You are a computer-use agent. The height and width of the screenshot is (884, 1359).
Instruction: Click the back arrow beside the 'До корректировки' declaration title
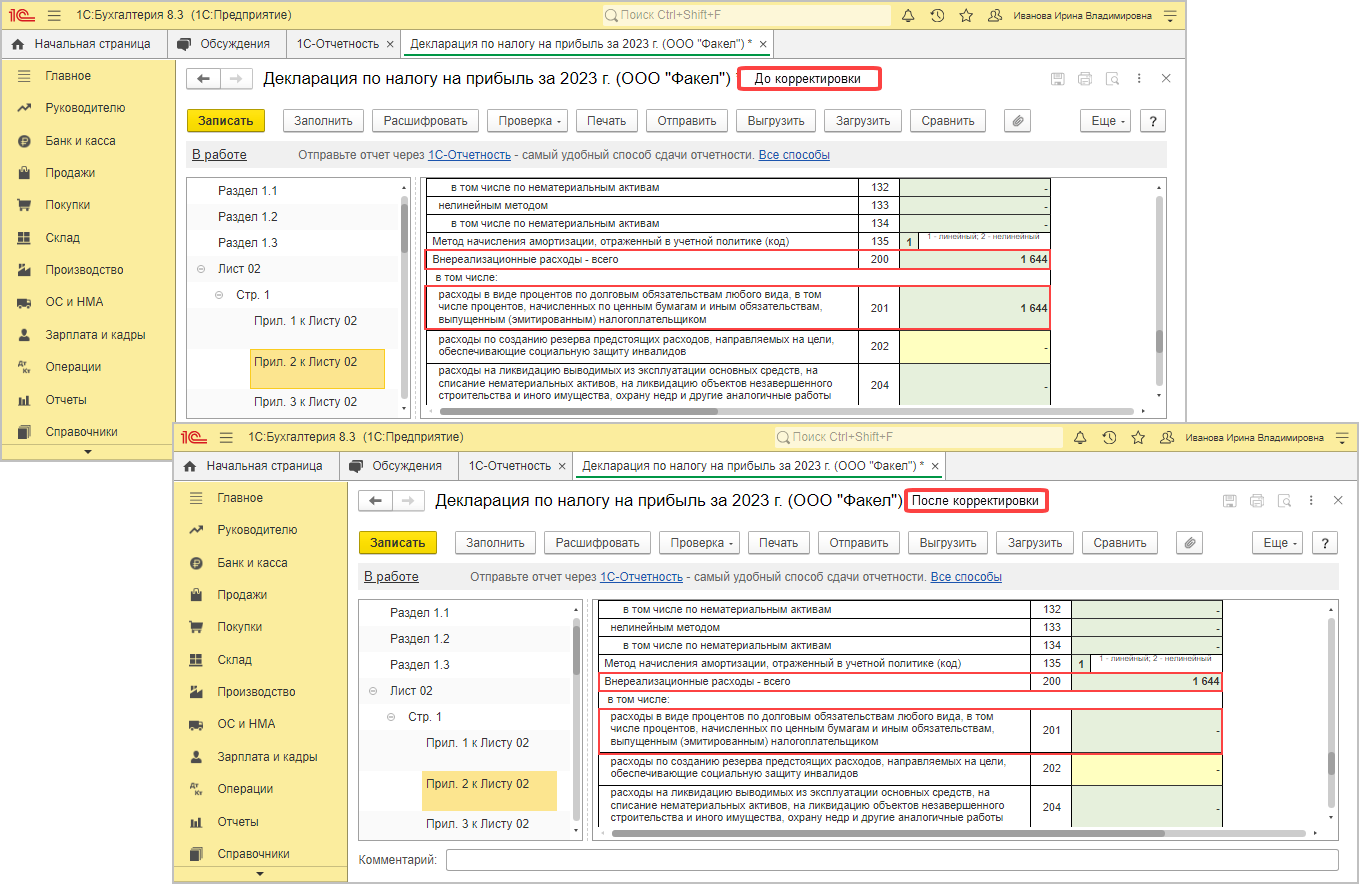[x=204, y=79]
